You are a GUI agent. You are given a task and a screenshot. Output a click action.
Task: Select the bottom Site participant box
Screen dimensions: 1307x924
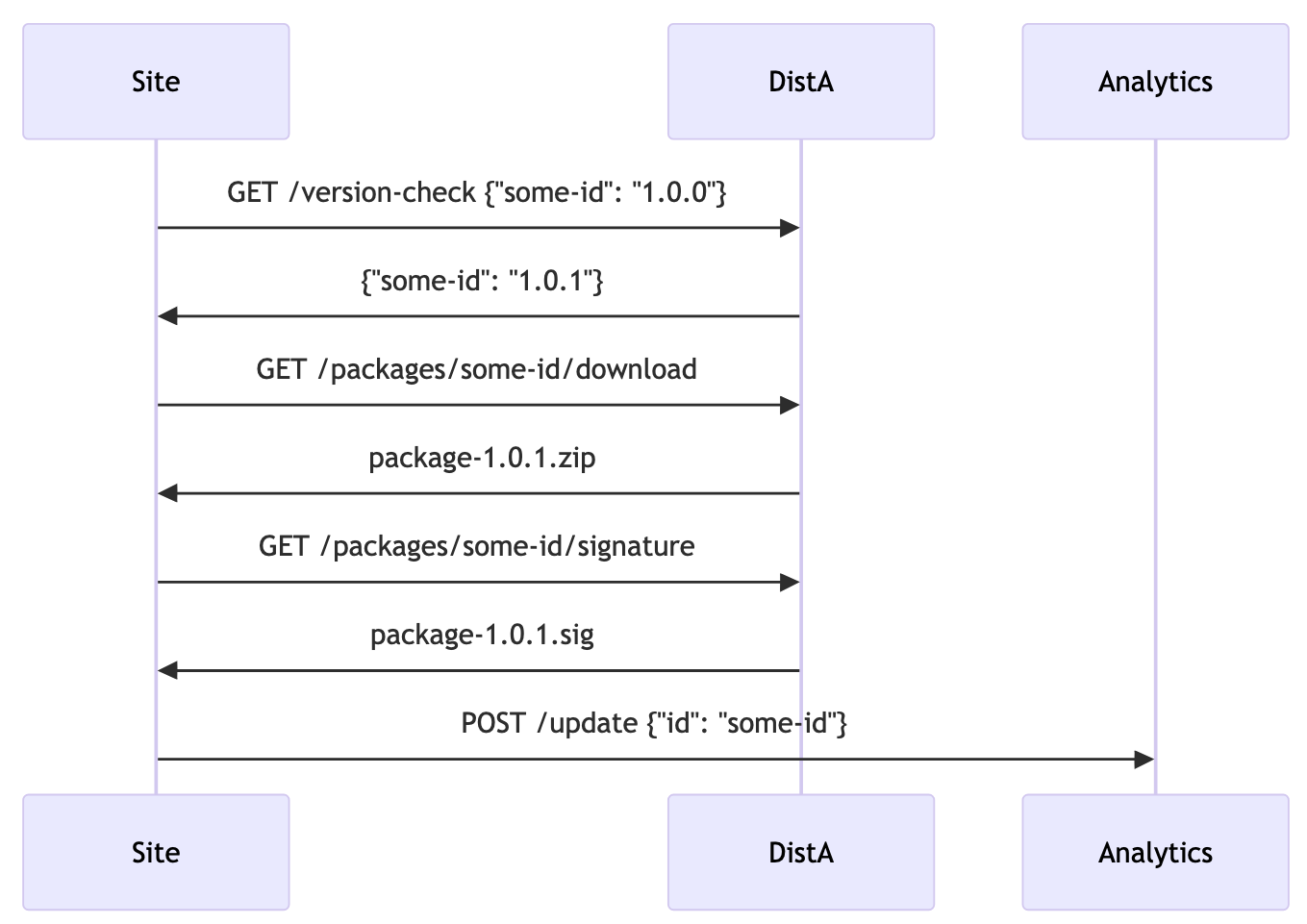(156, 852)
